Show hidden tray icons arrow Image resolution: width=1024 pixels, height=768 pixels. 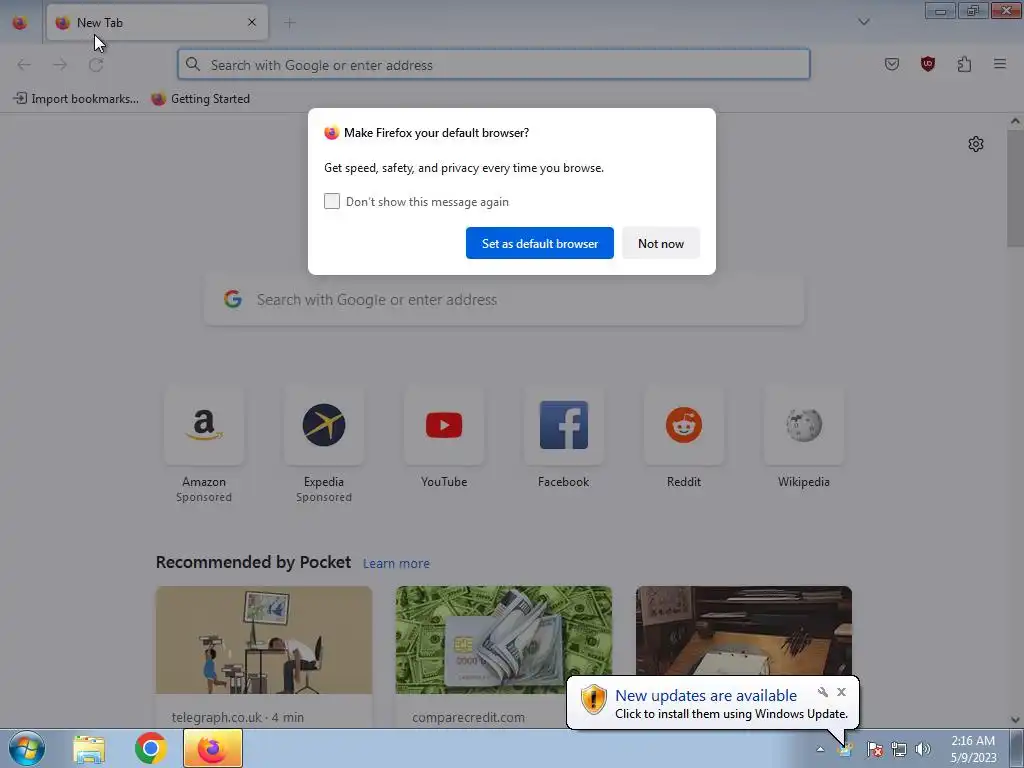click(820, 749)
